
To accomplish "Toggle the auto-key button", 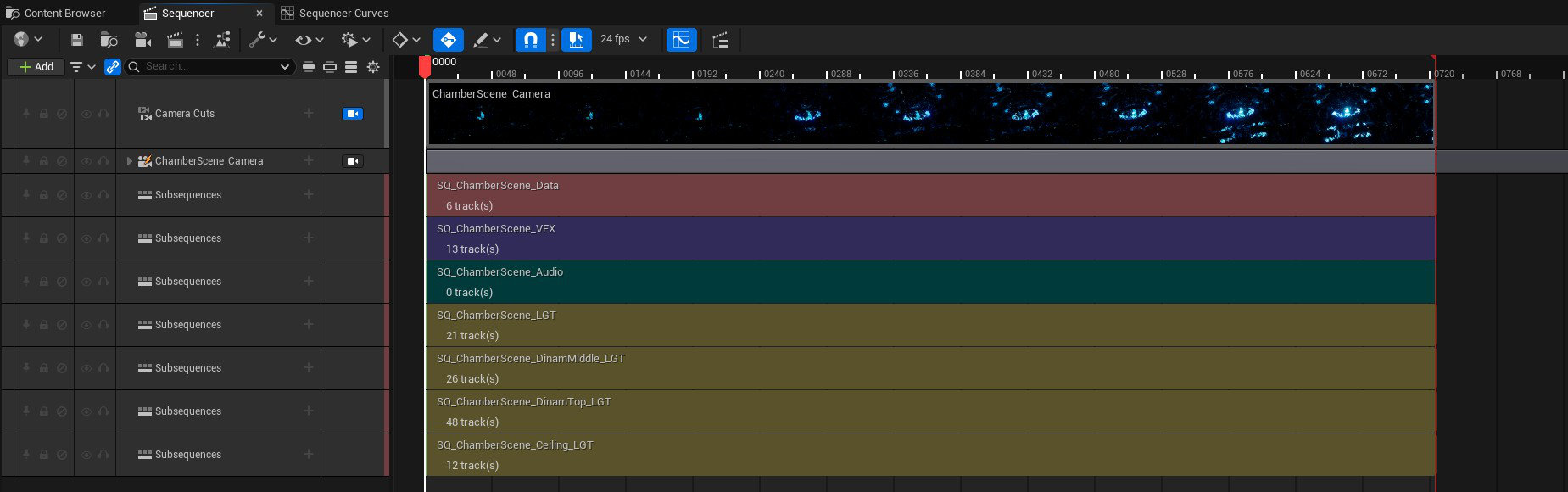I will click(x=449, y=40).
